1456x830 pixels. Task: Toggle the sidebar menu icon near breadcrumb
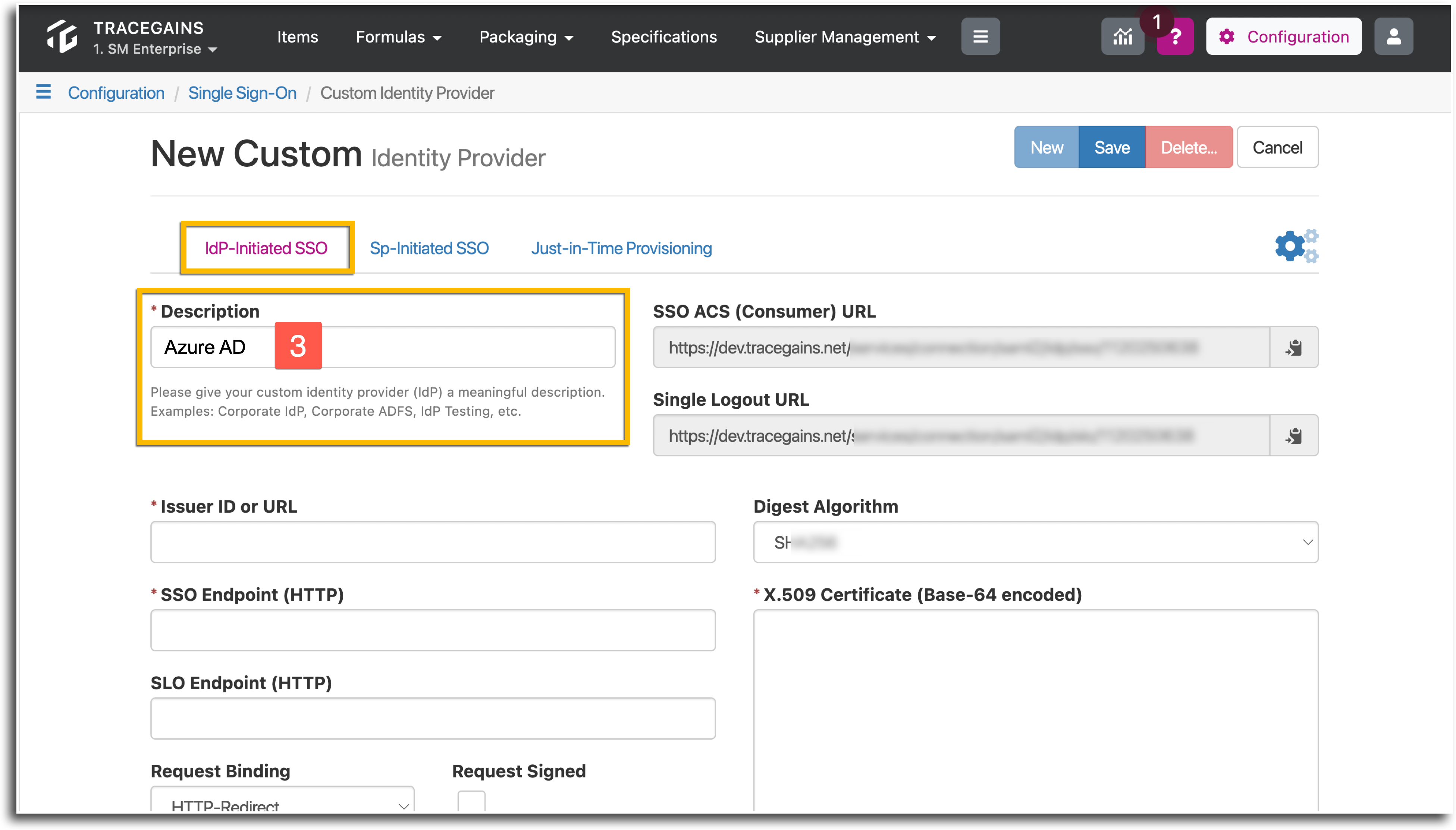pos(43,92)
